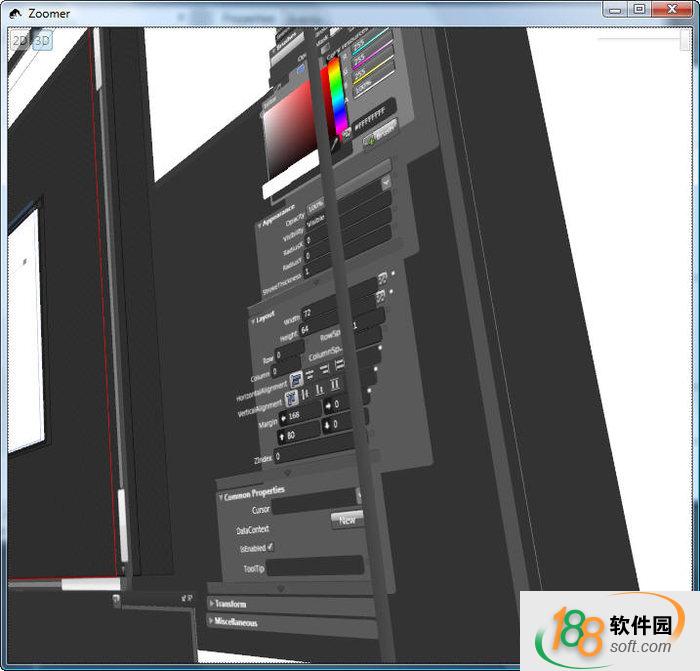Select the left HorizontalAlignment icon
Screen dimensions: 700x671
coord(297,380)
